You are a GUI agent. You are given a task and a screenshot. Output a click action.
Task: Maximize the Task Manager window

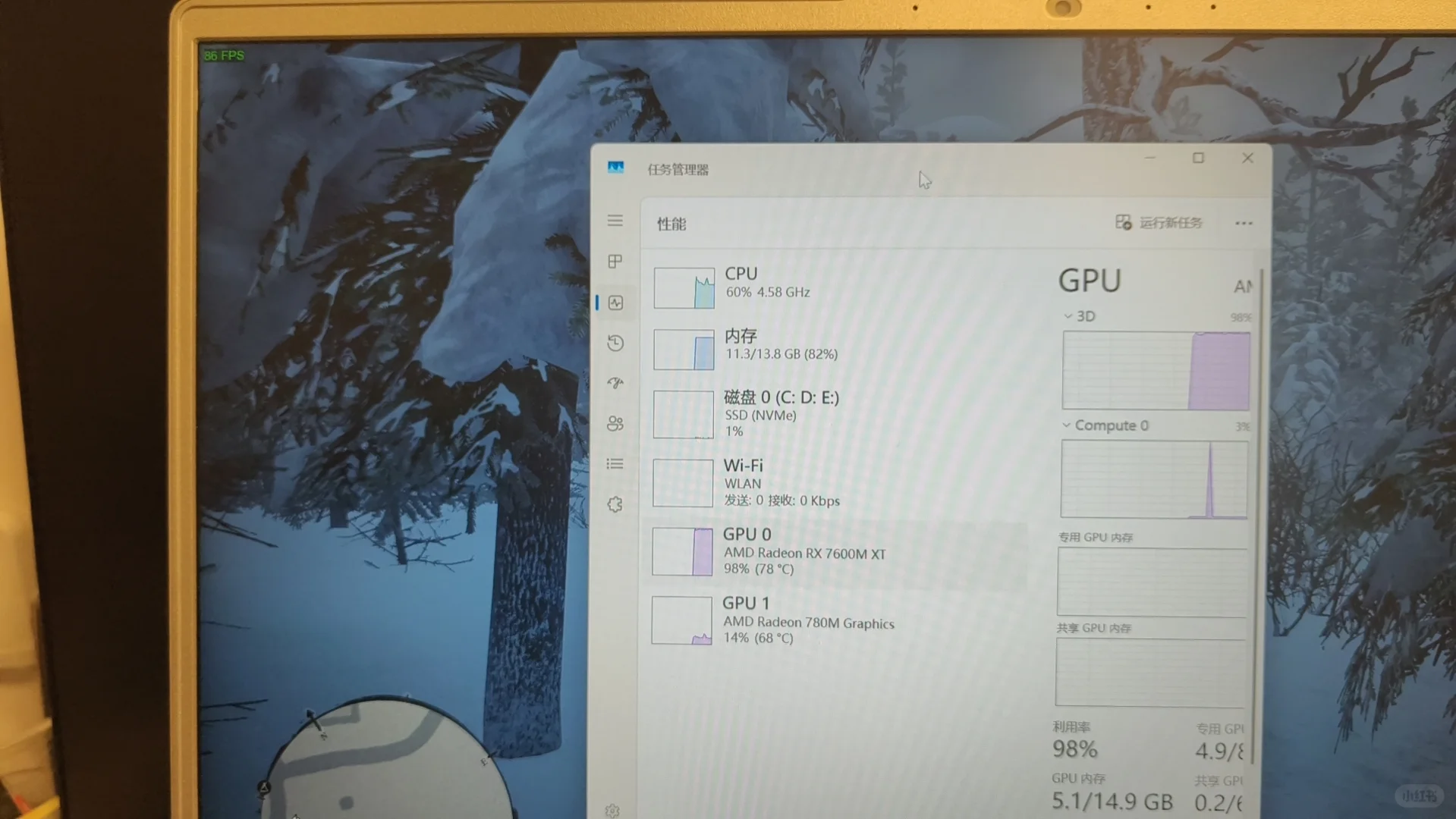click(x=1198, y=158)
